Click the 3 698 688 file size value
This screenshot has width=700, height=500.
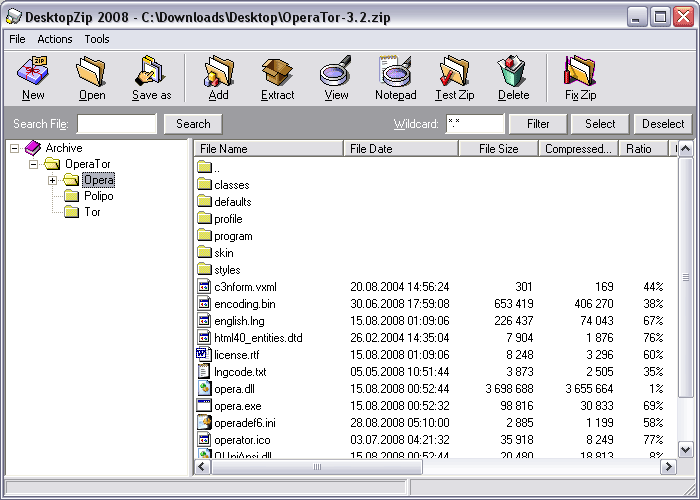(509, 389)
